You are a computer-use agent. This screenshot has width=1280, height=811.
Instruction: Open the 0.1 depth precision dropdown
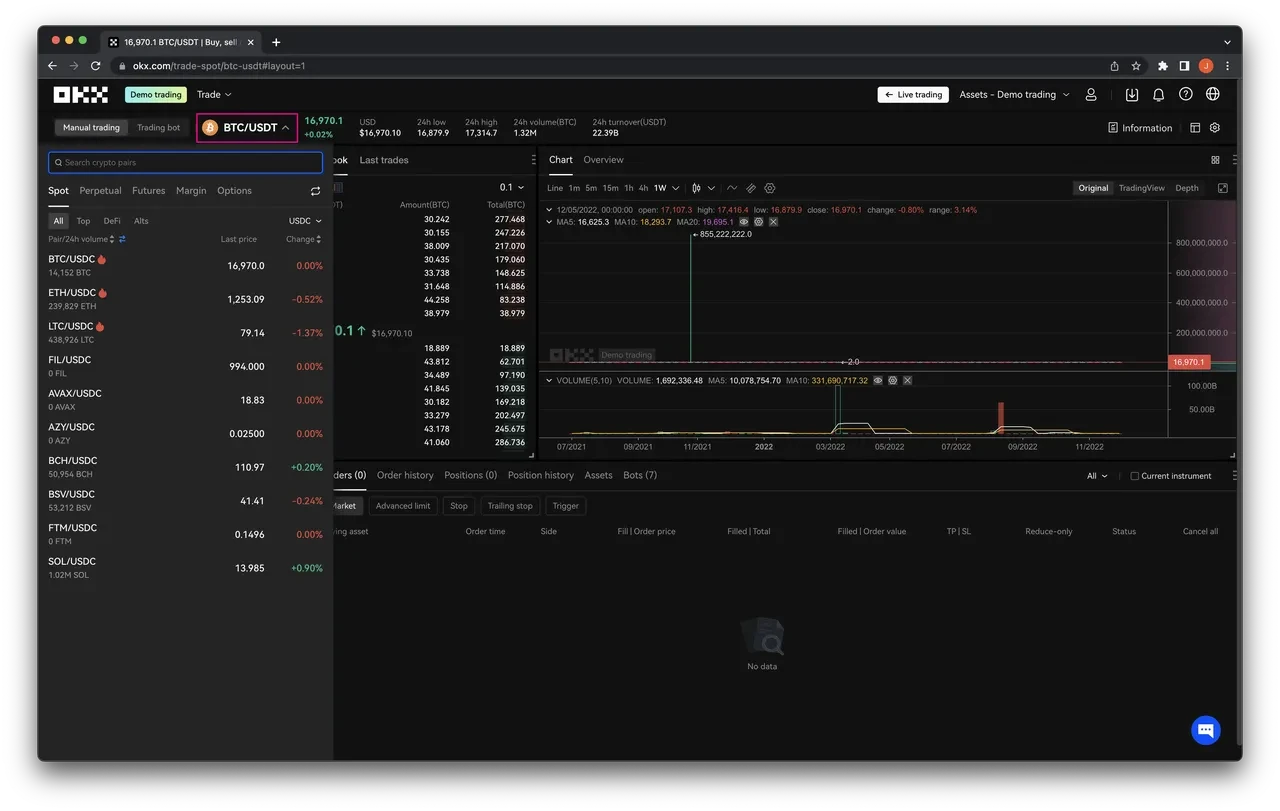[512, 188]
